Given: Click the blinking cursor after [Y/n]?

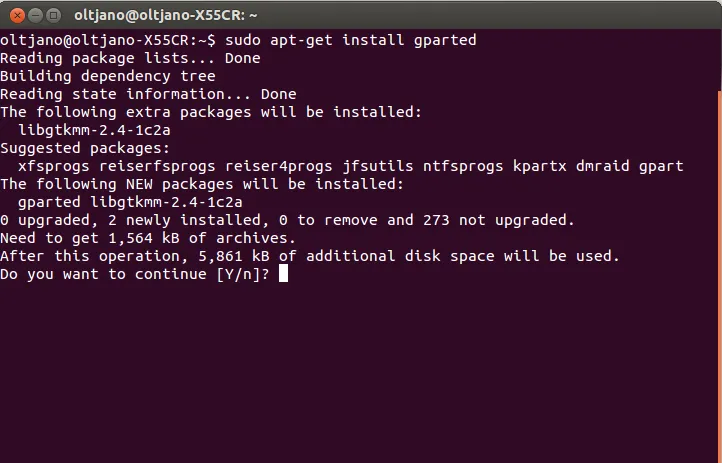Looking at the screenshot, I should (283, 274).
